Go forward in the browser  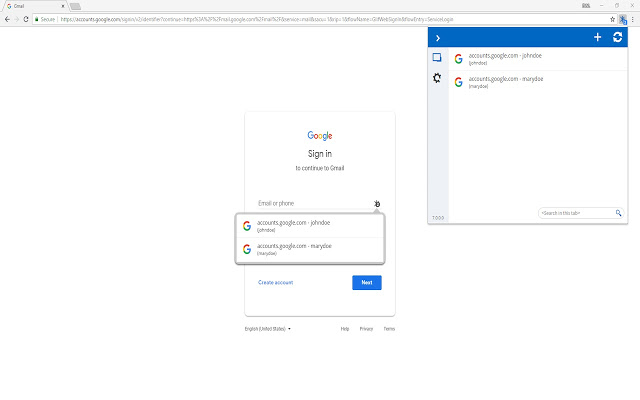point(16,19)
